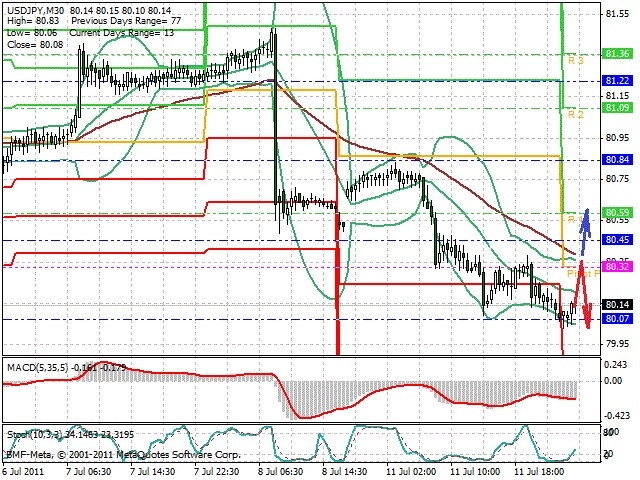Click the 80.07 blue price label

(x=617, y=318)
